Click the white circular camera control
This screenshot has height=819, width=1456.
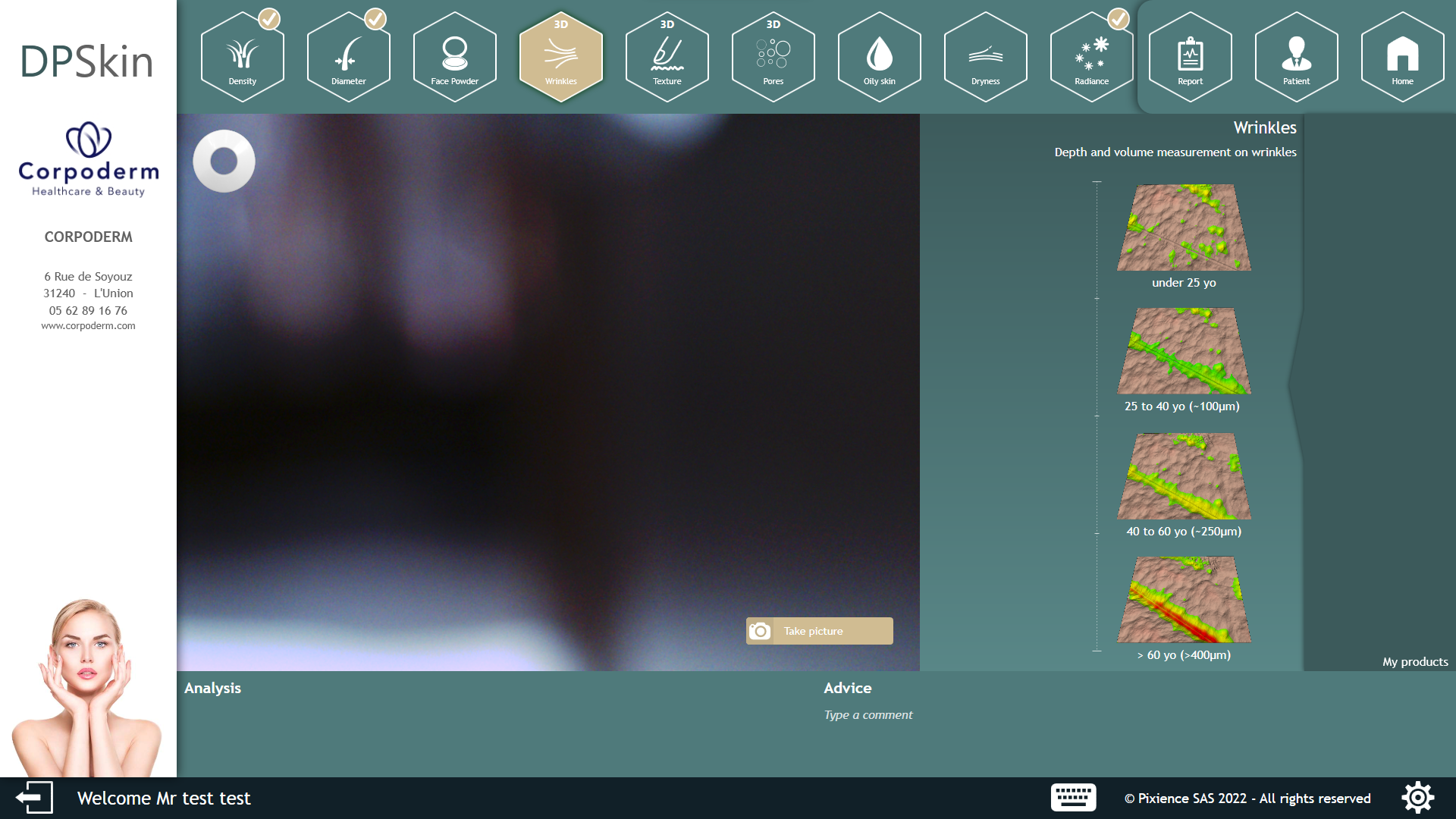click(x=224, y=161)
